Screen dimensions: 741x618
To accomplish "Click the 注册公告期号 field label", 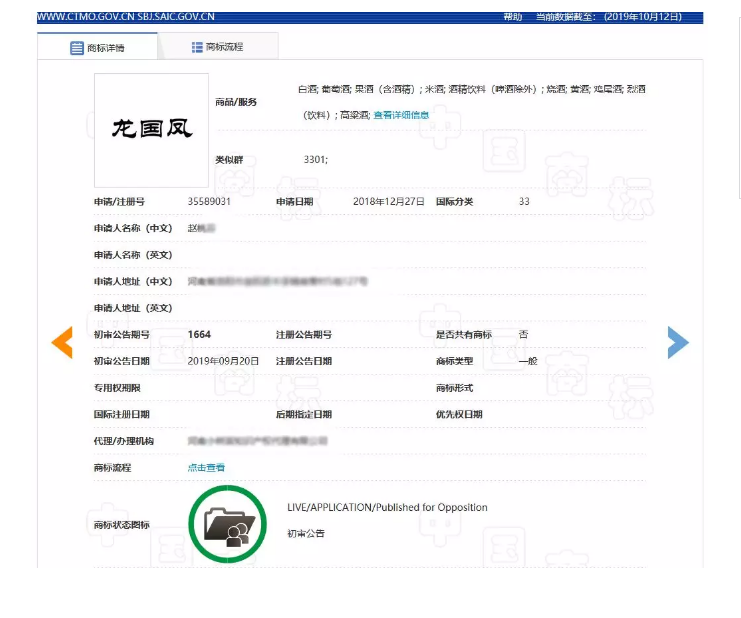I will coord(304,335).
